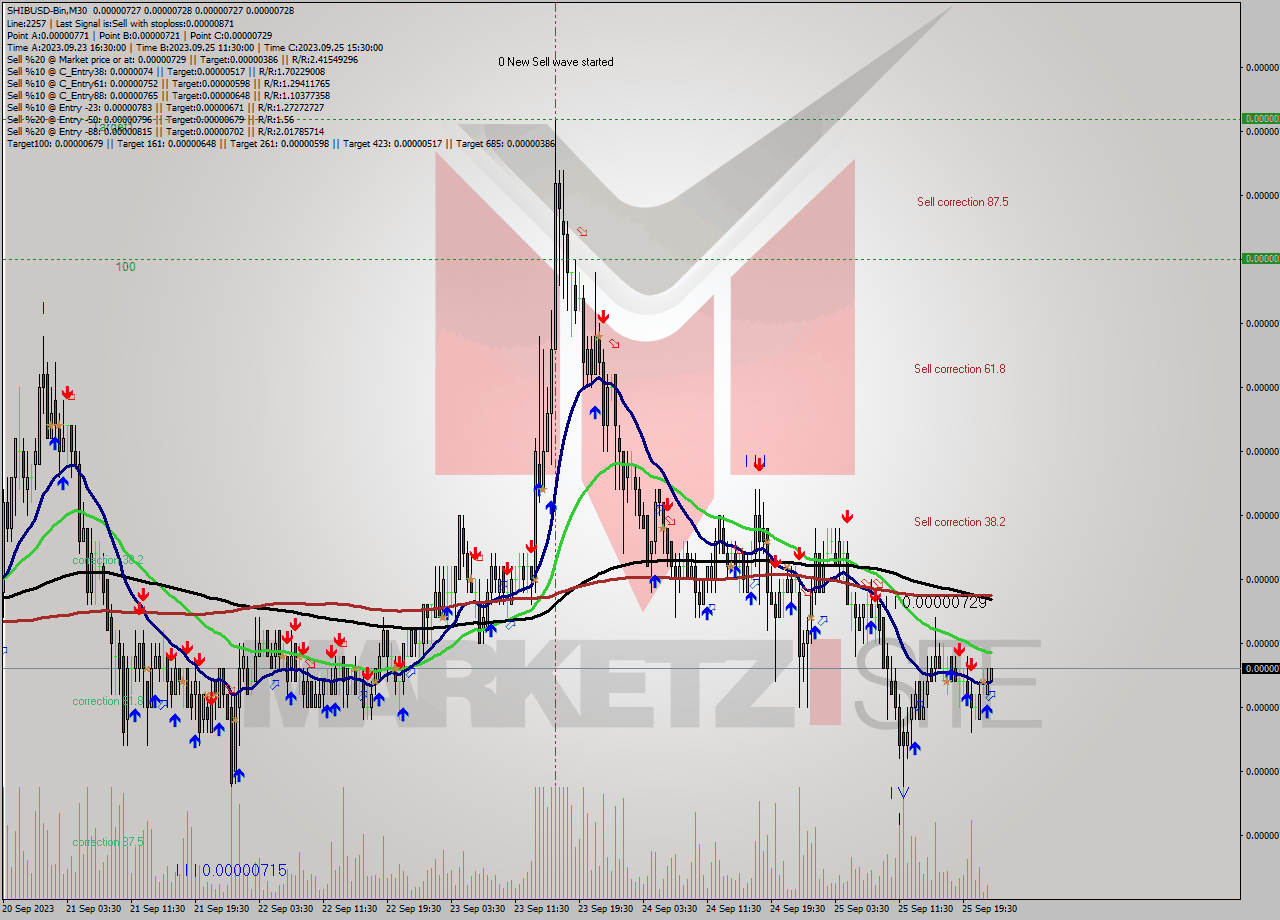1280x920 pixels.
Task: Click '22 Sep 11:30' on the time axis
Action: [x=350, y=909]
